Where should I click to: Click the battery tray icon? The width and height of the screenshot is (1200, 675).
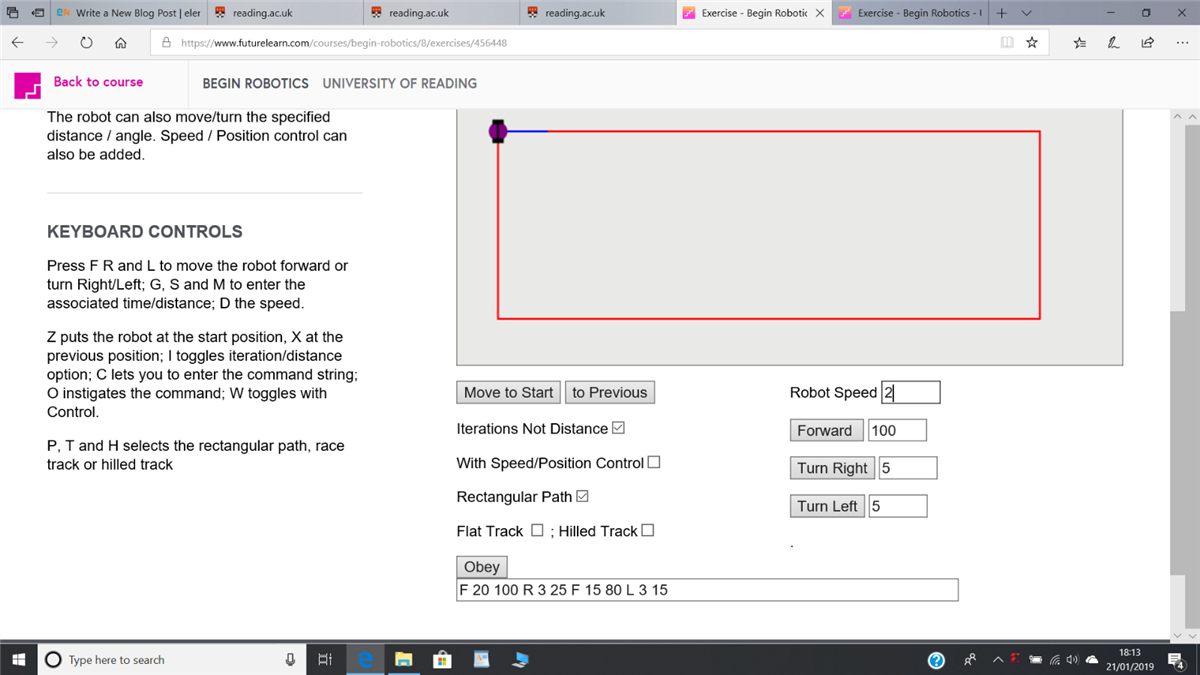click(x=1035, y=659)
